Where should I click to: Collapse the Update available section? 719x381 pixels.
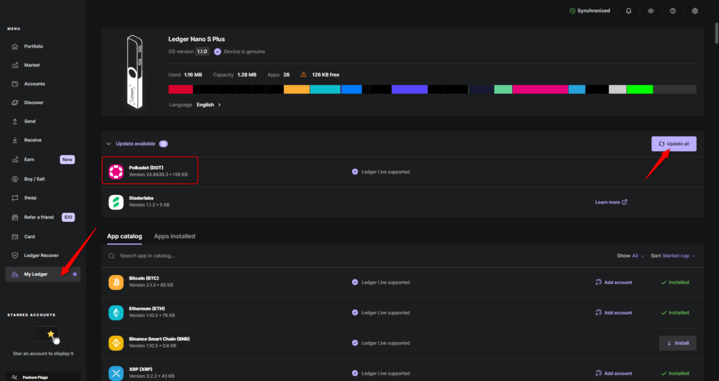(x=109, y=144)
